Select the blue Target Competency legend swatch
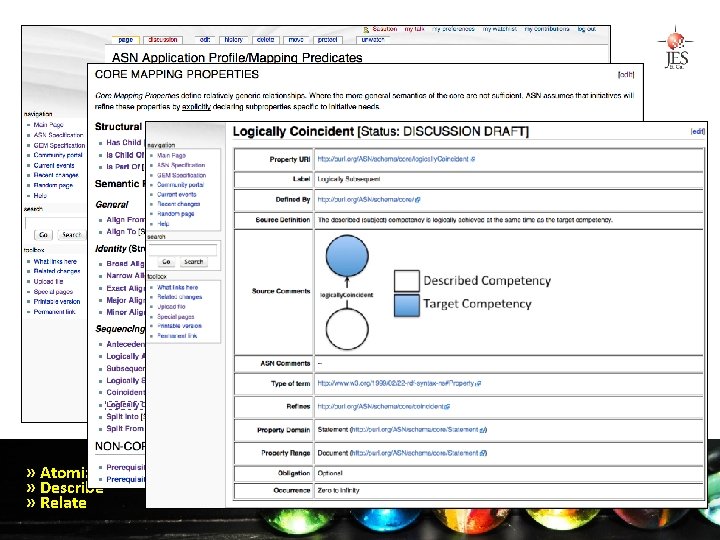Image resolution: width=720 pixels, height=540 pixels. point(407,305)
